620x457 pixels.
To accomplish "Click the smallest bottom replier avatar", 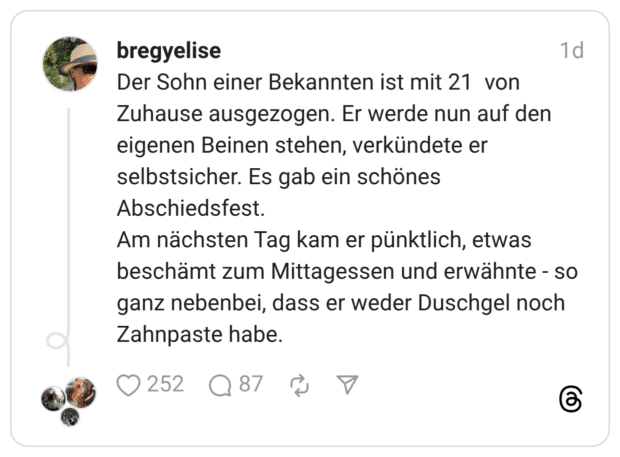I will [70, 416].
